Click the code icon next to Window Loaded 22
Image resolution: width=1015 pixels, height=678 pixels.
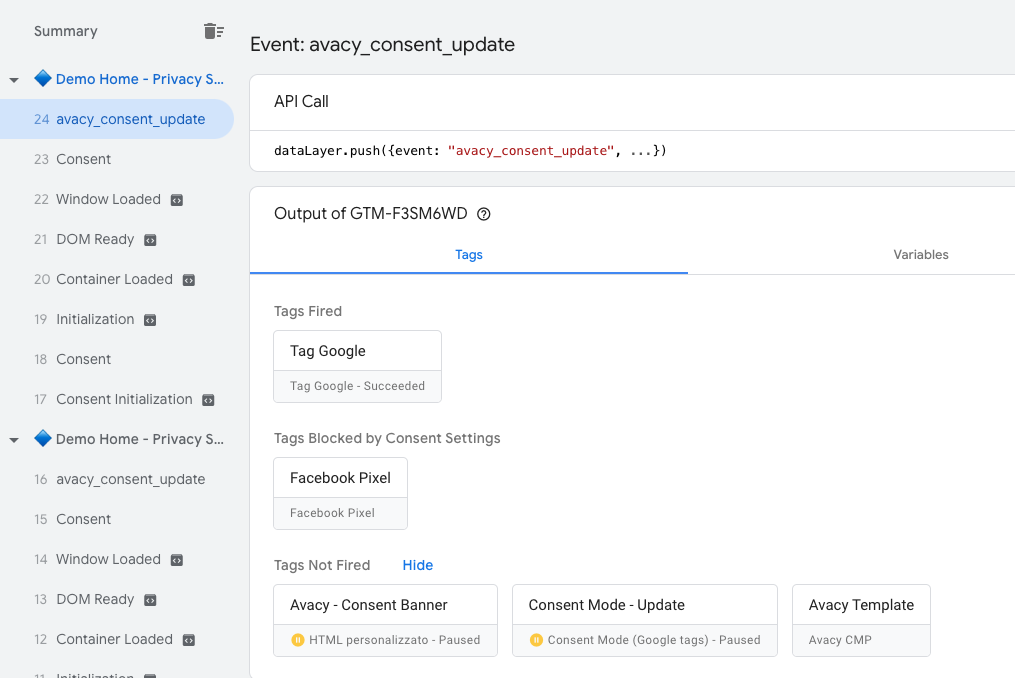[x=177, y=200]
